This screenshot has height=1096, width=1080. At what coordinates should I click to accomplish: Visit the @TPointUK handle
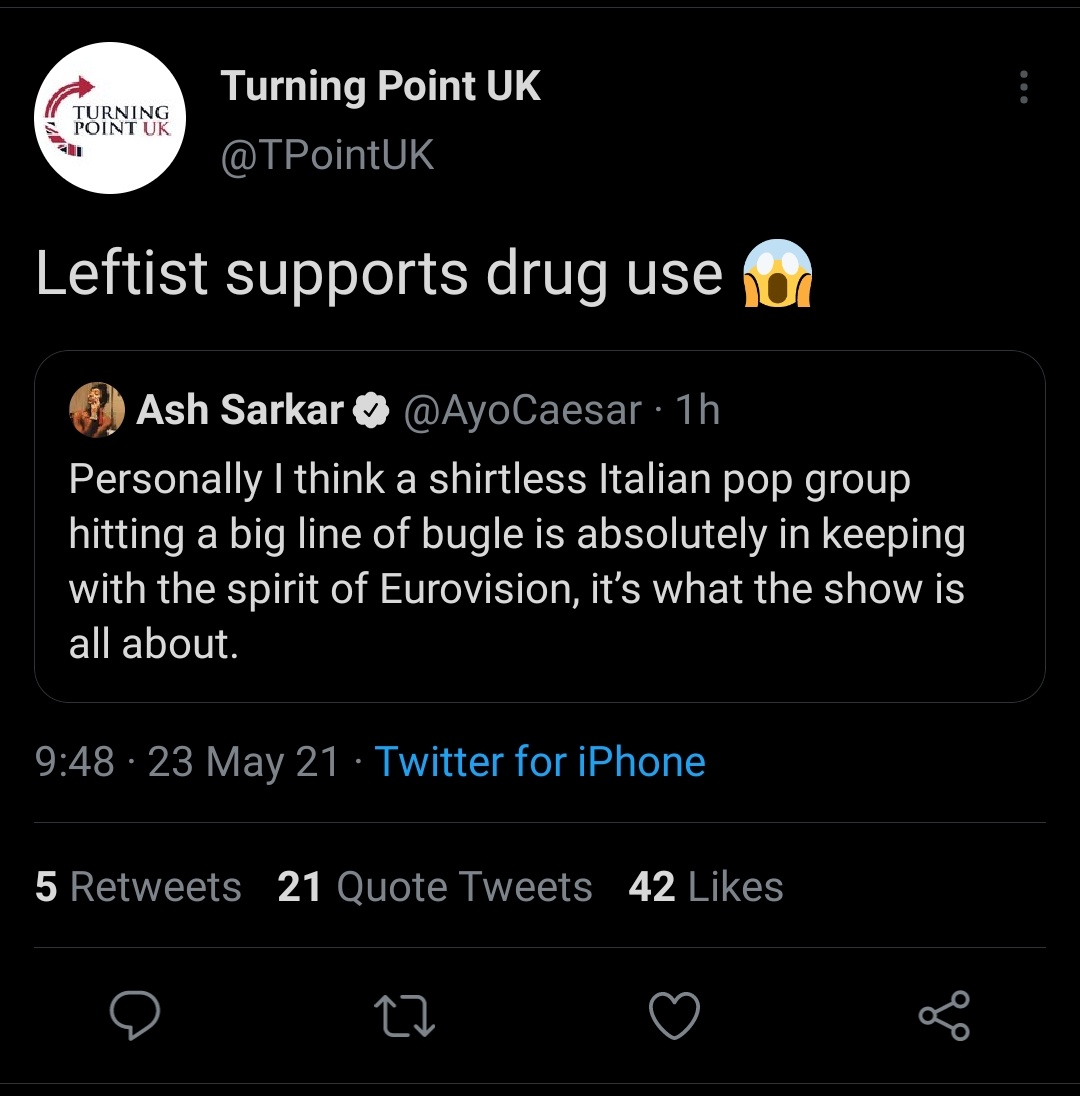point(327,155)
